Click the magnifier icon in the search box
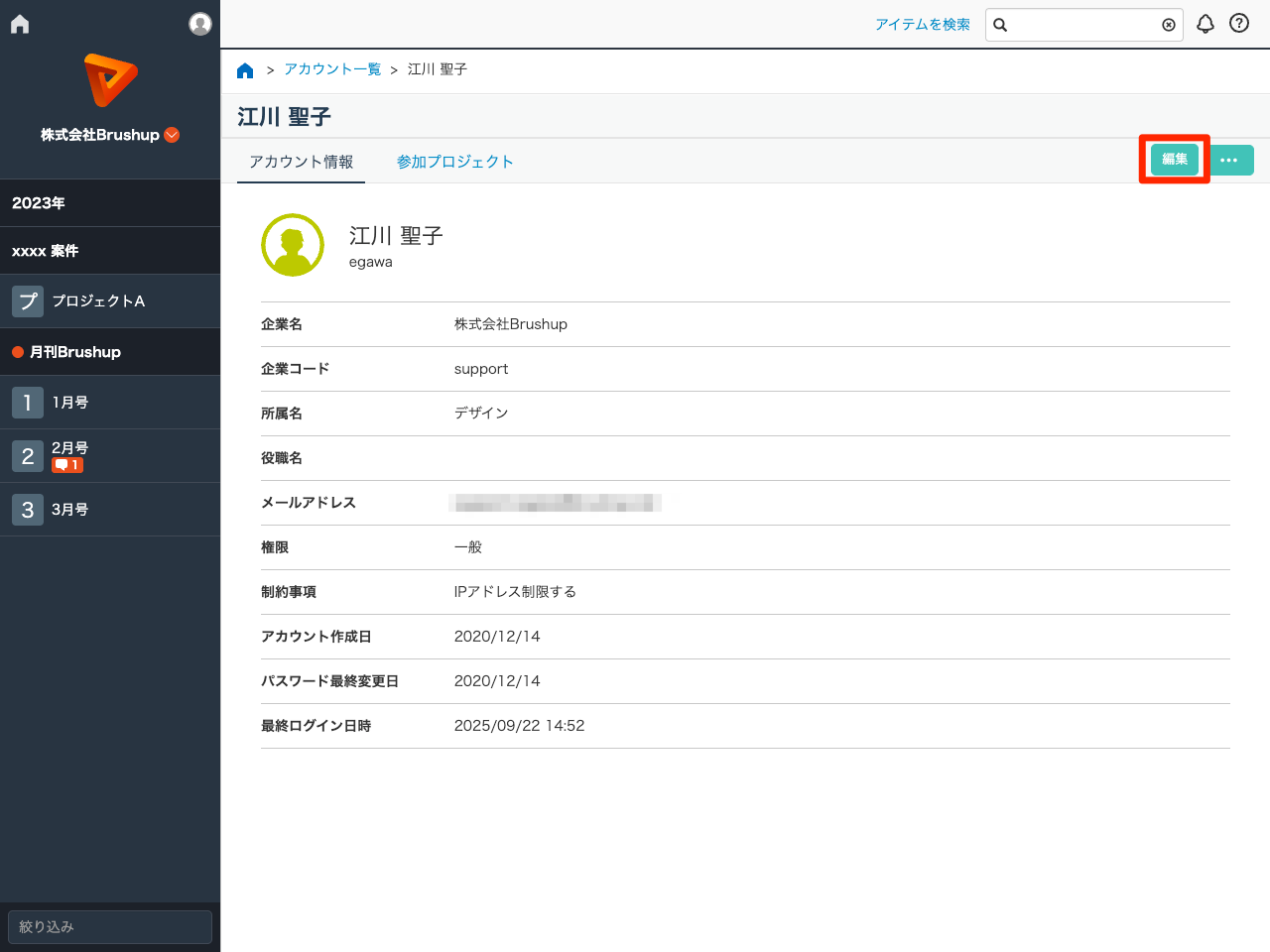Viewport: 1270px width, 952px height. point(999,25)
